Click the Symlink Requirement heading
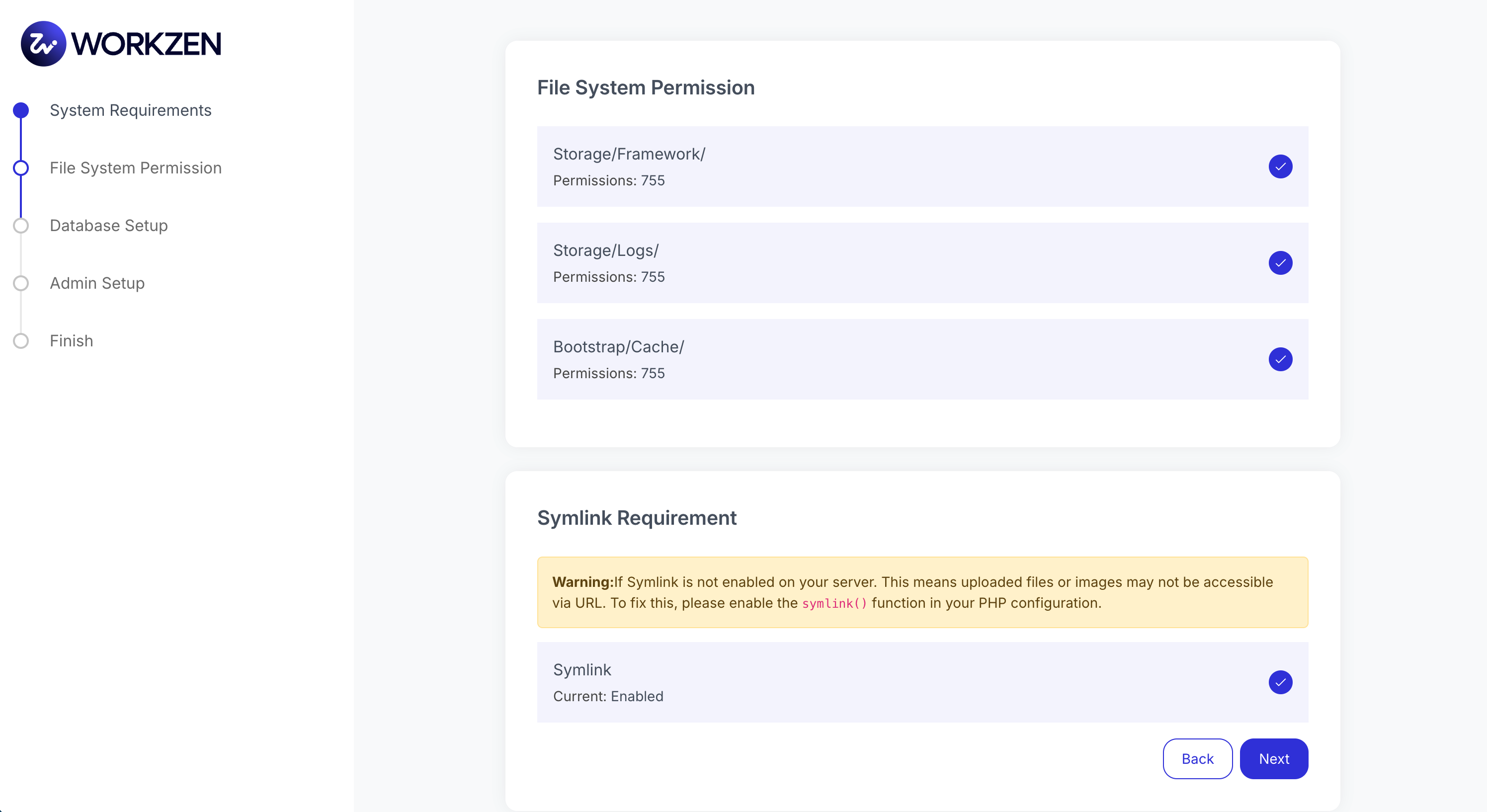 pos(636,518)
